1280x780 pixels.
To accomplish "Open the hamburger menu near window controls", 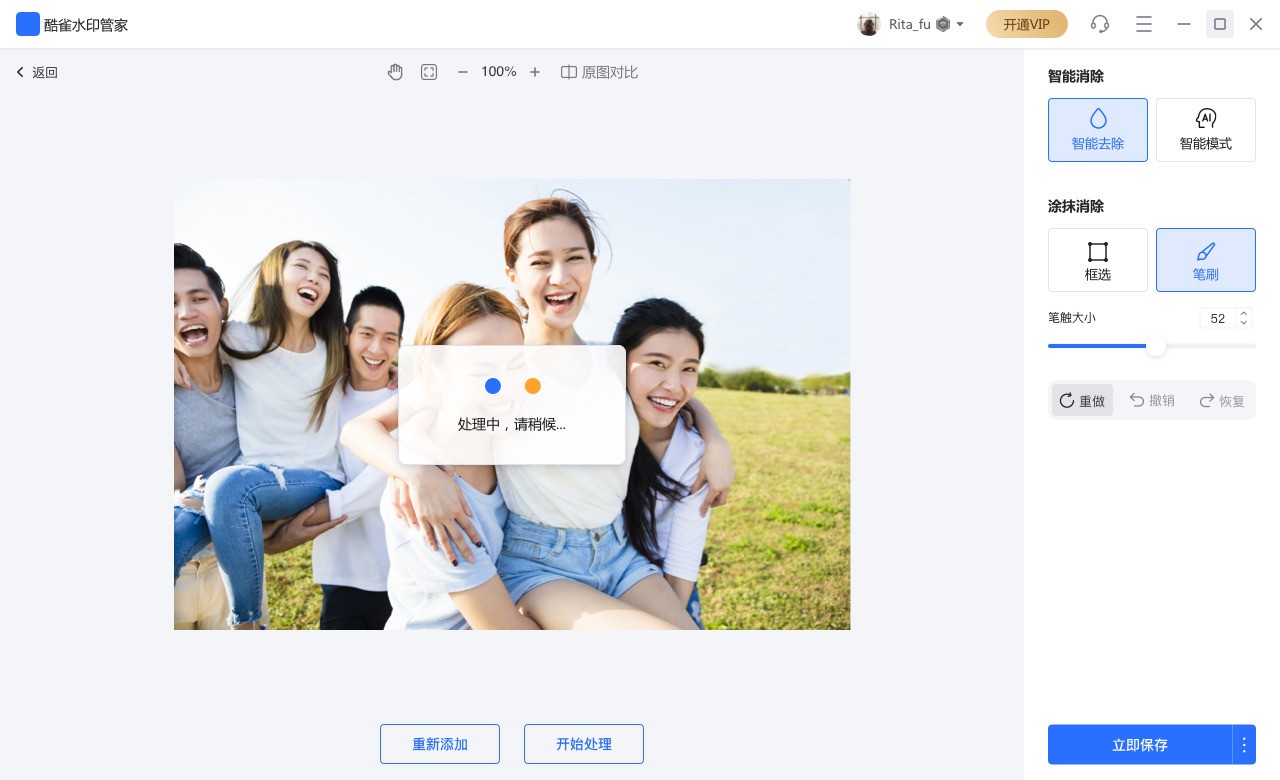I will click(1144, 24).
